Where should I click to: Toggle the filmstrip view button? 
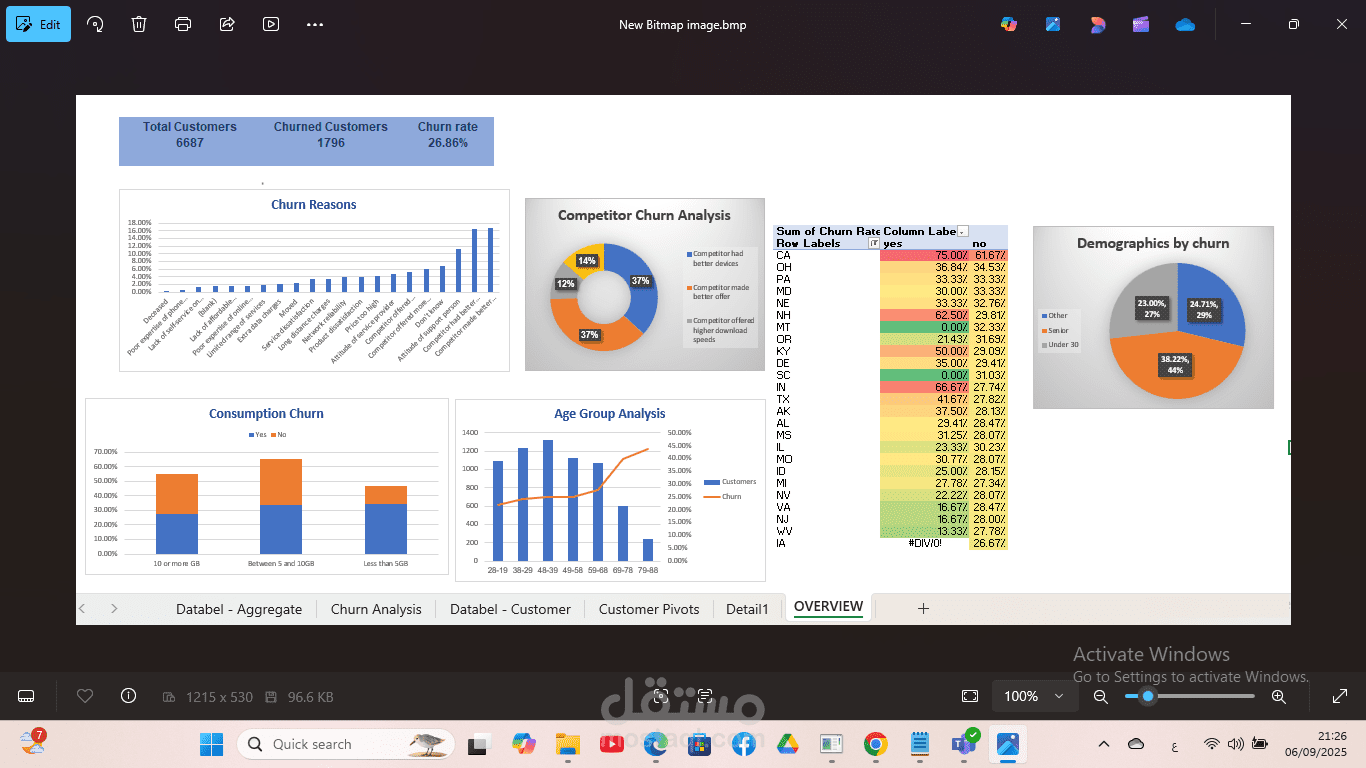click(x=27, y=696)
